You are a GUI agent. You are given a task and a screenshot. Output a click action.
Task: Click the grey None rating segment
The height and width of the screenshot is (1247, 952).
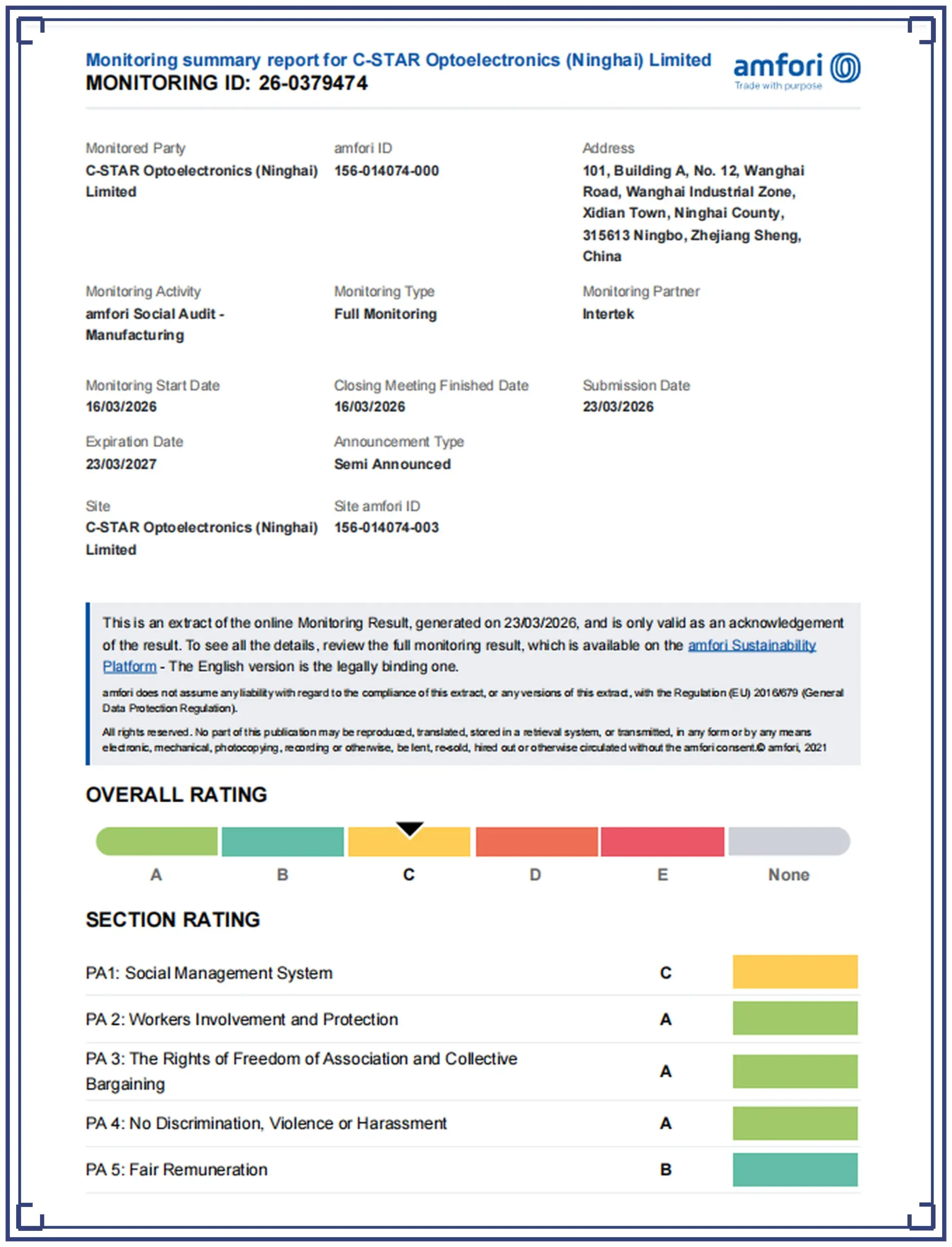[x=789, y=841]
